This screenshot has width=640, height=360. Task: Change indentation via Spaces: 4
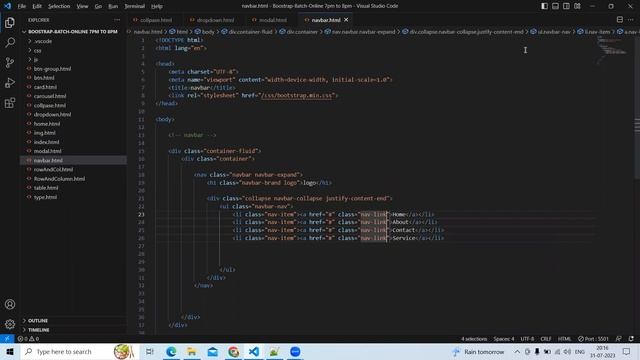point(504,339)
